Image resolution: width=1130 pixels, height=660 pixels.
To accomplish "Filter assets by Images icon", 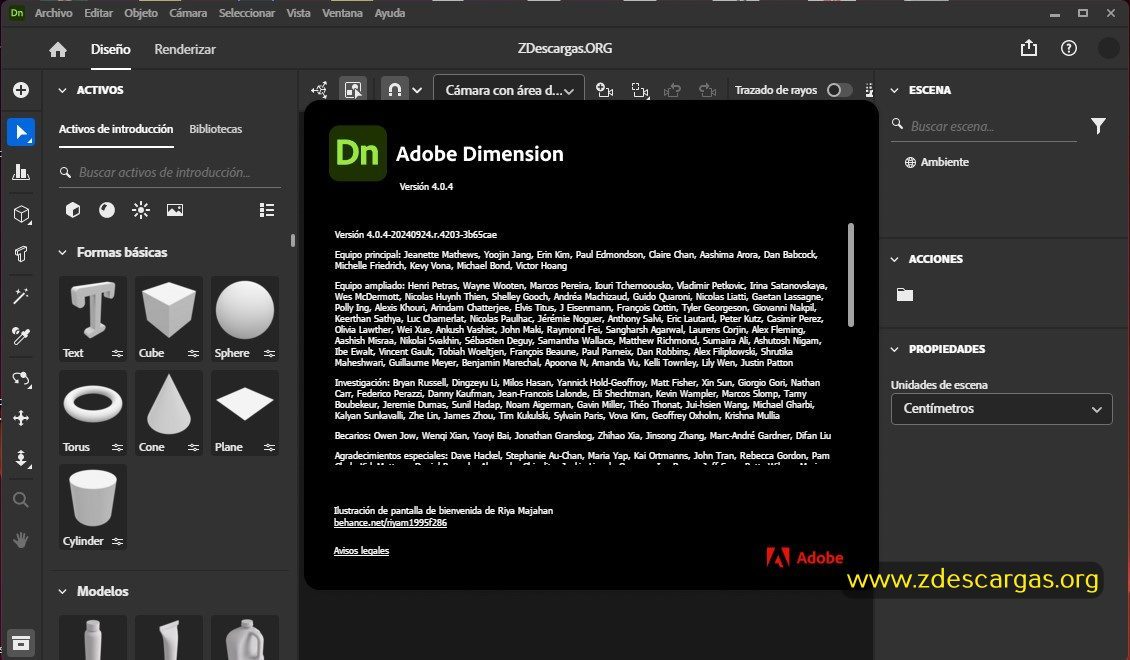I will pyautogui.click(x=174, y=210).
